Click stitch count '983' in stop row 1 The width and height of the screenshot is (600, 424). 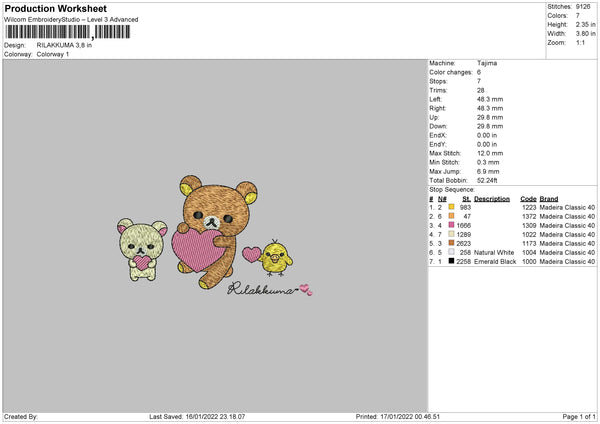click(x=465, y=207)
